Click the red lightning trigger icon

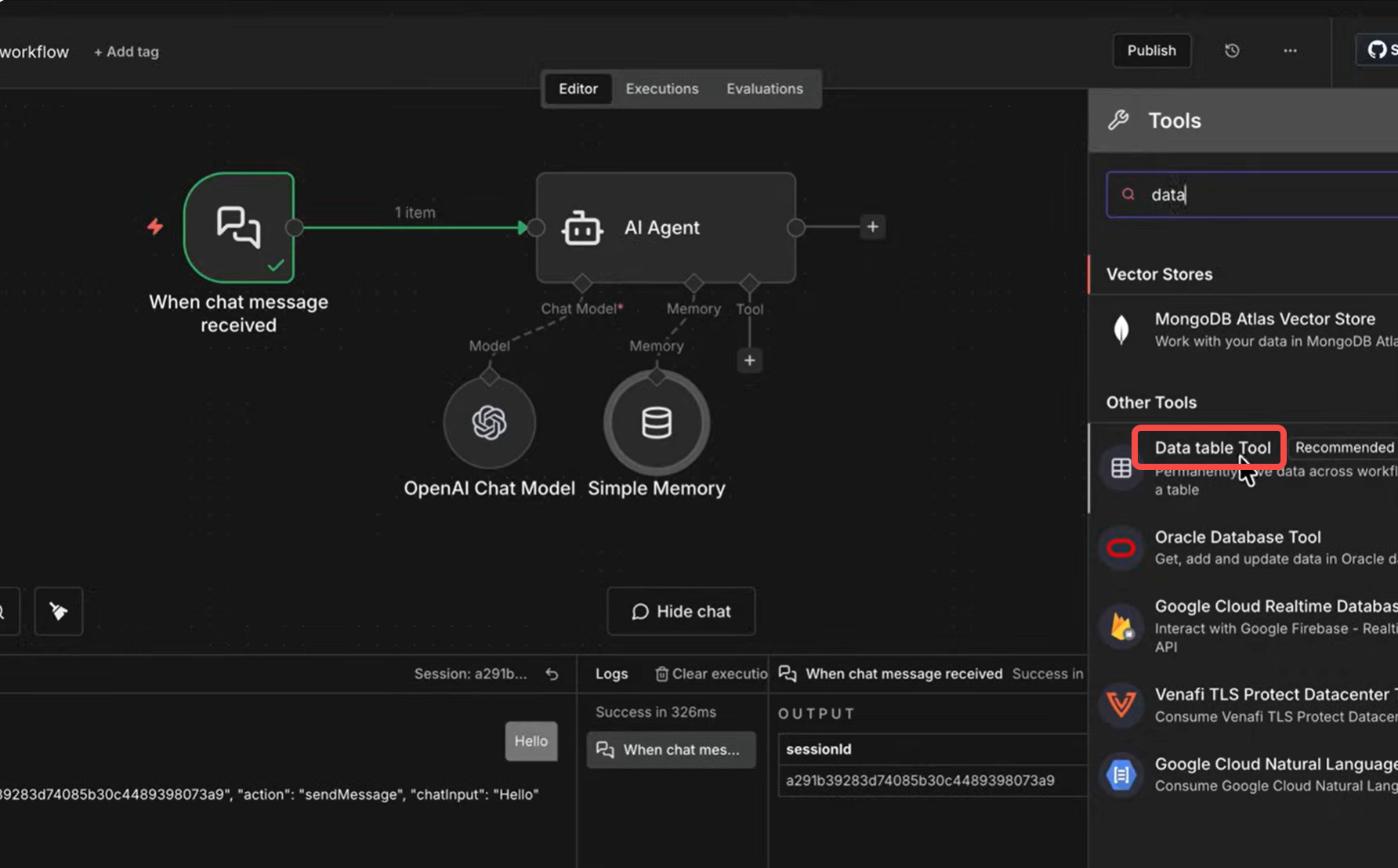pyautogui.click(x=155, y=226)
